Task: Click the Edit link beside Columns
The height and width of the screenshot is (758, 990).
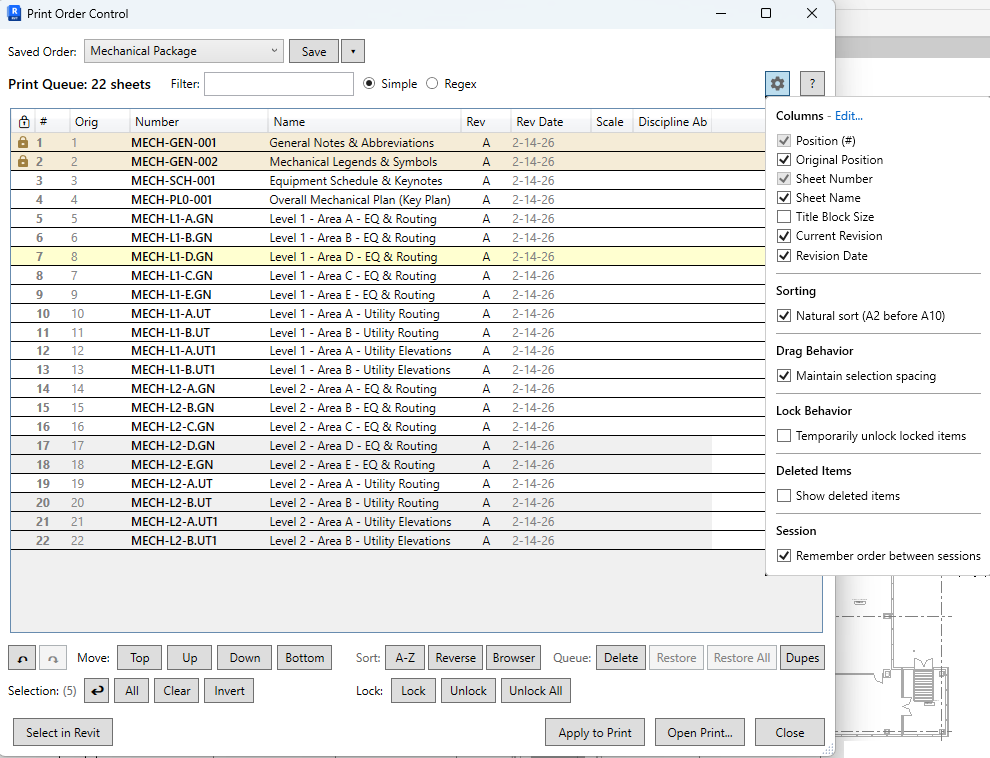Action: point(848,116)
